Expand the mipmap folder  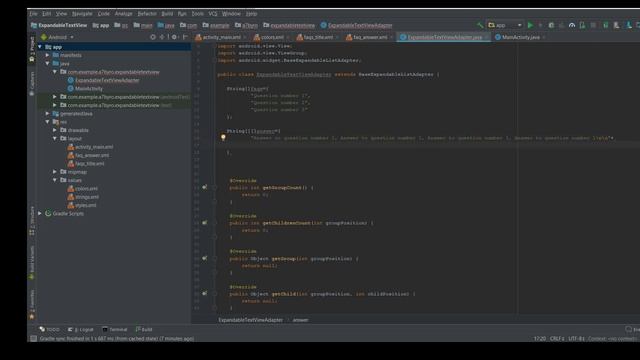click(x=55, y=172)
